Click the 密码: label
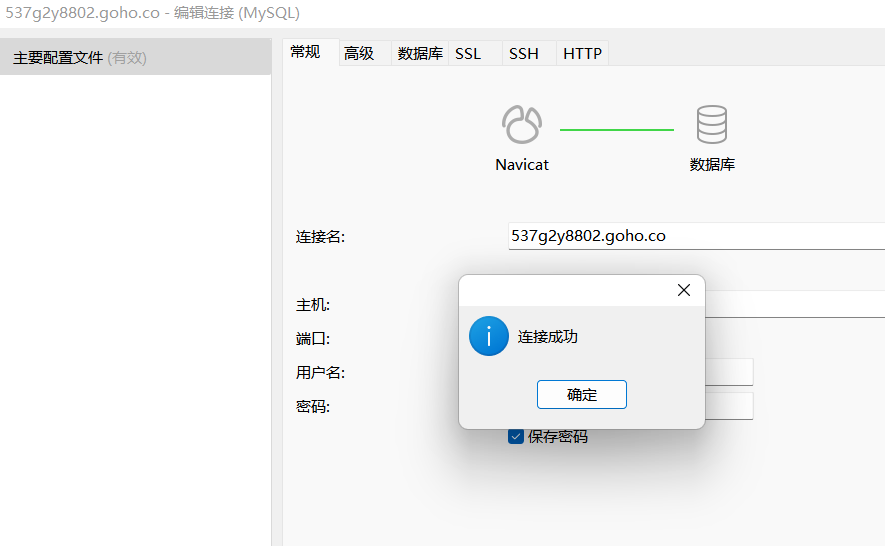The image size is (885, 546). 313,407
